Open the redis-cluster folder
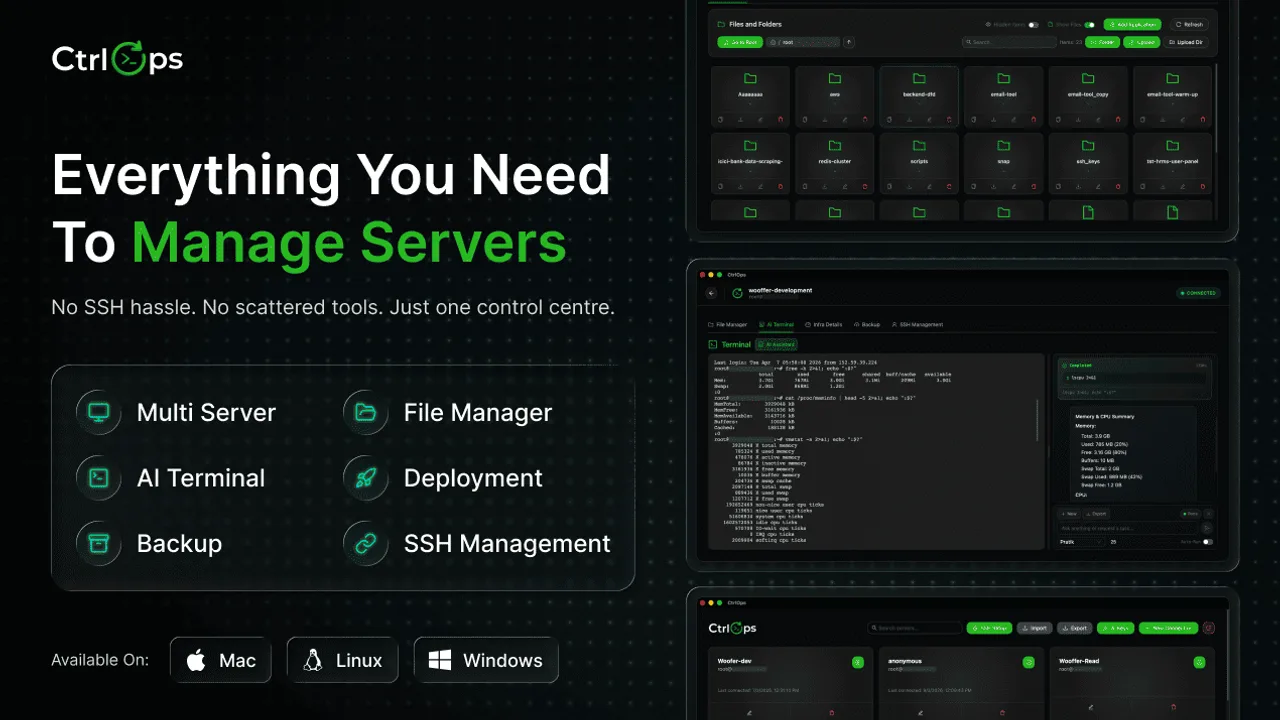This screenshot has height=720, width=1280. click(834, 163)
